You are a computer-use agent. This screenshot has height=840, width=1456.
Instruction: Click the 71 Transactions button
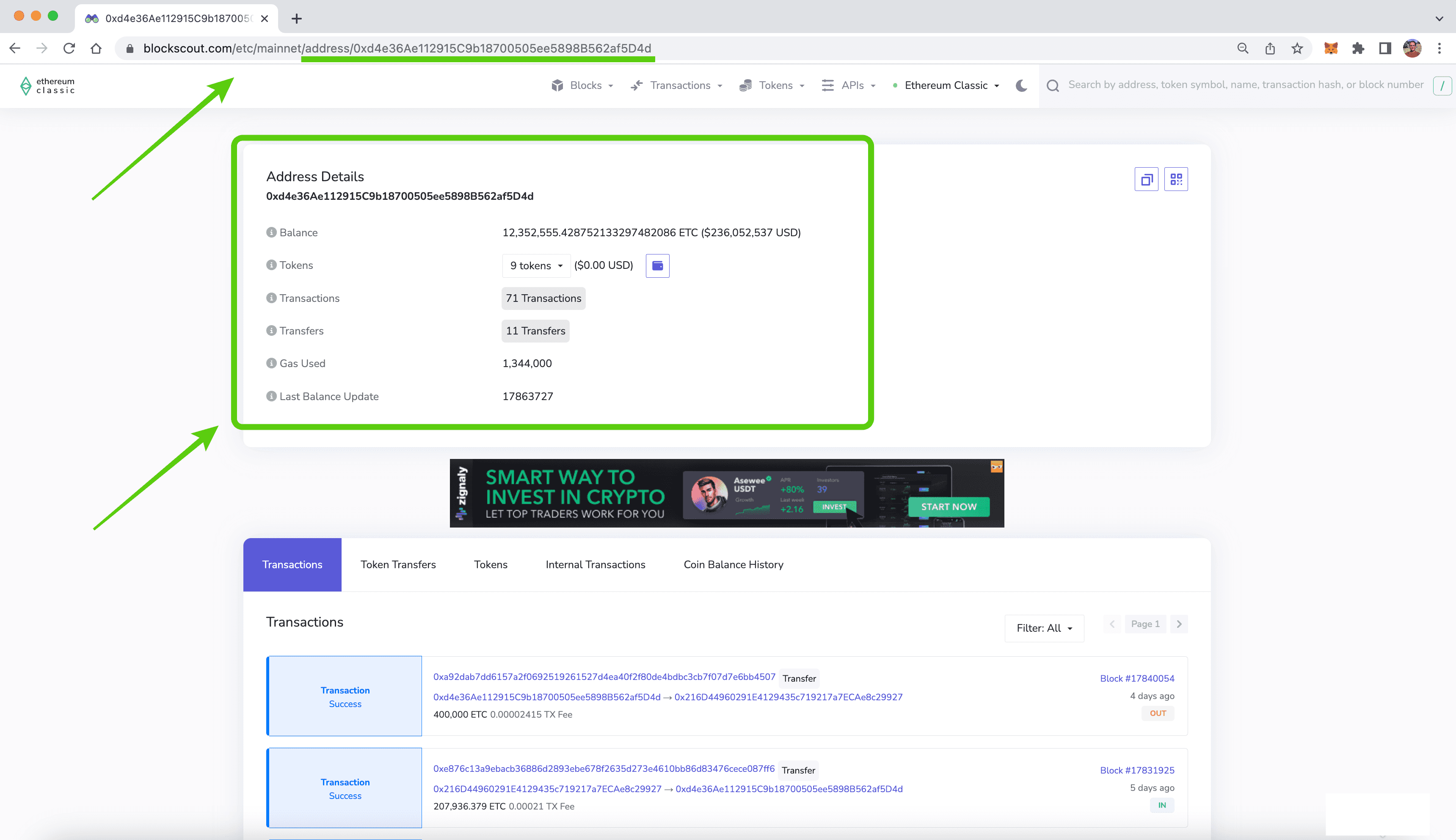[x=543, y=299]
